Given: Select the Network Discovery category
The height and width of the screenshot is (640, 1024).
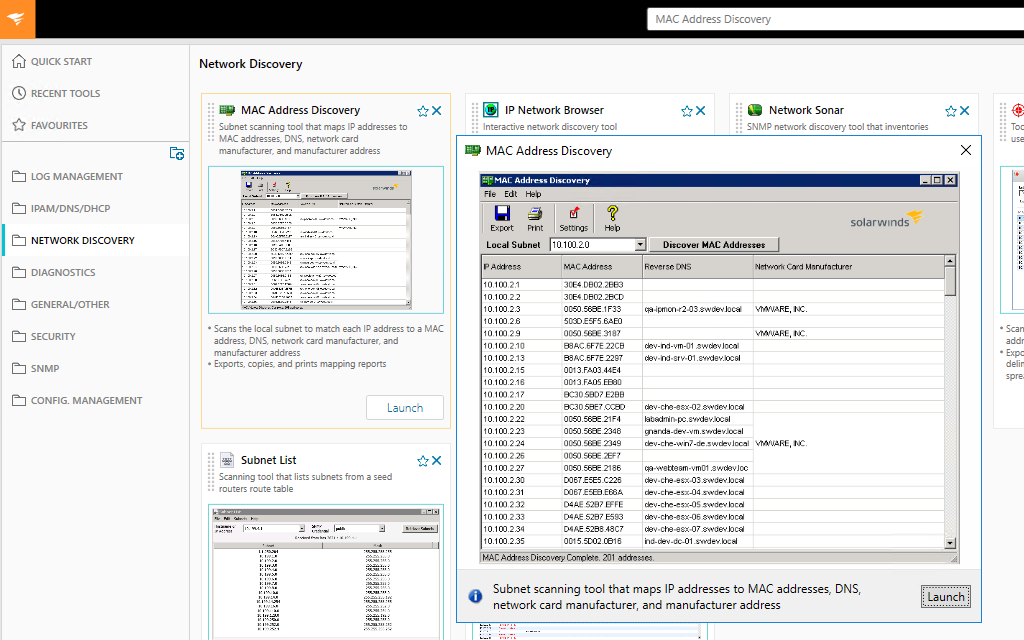Looking at the screenshot, I should coord(82,240).
